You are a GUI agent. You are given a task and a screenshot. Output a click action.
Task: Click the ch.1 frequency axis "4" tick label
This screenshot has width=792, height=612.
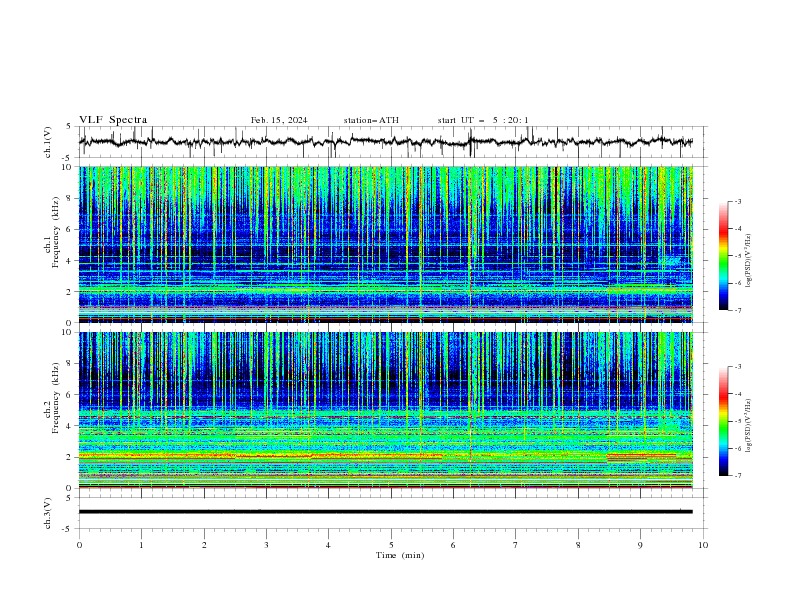tap(70, 261)
